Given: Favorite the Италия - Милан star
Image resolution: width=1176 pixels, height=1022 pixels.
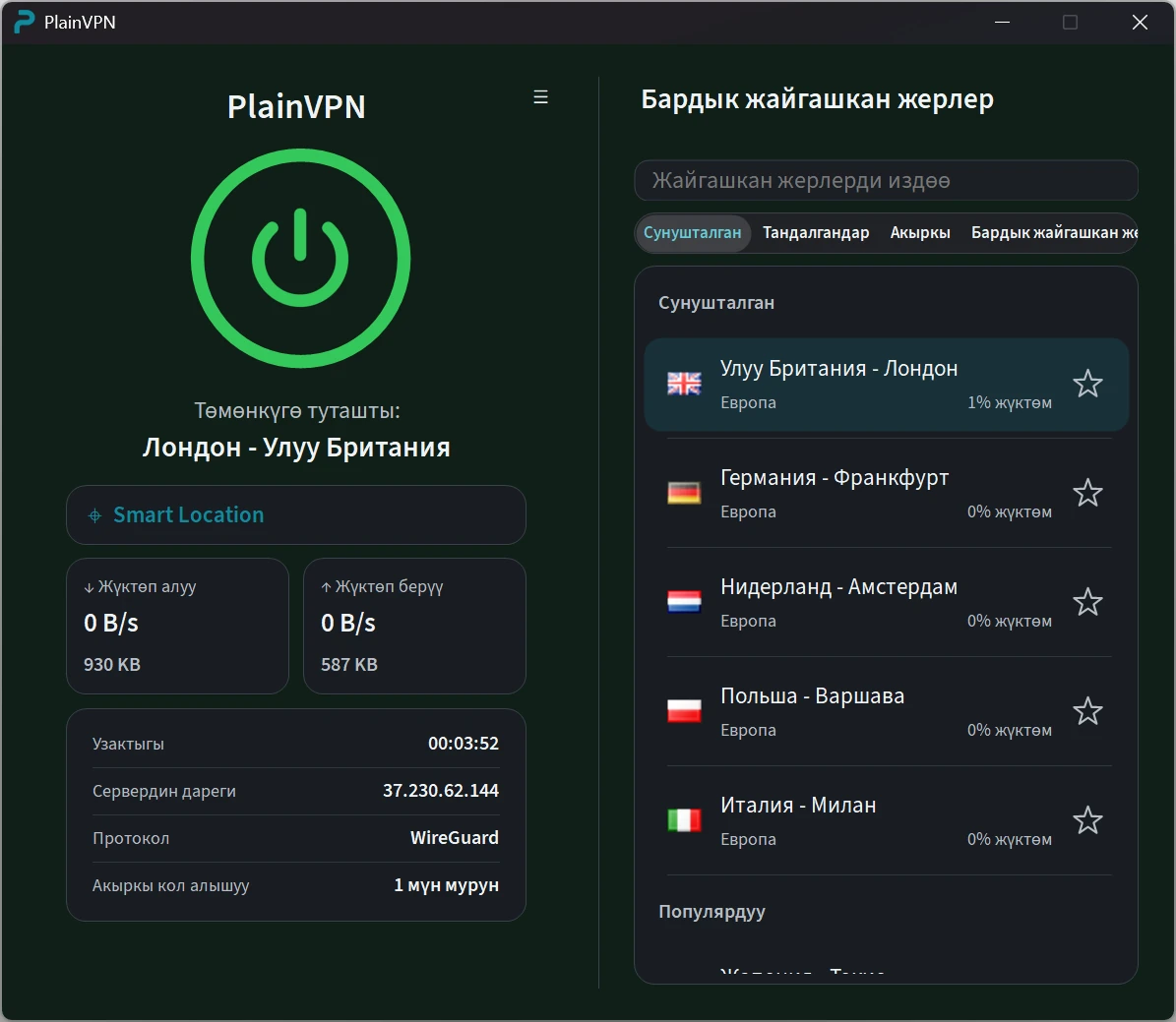Looking at the screenshot, I should [x=1086, y=820].
